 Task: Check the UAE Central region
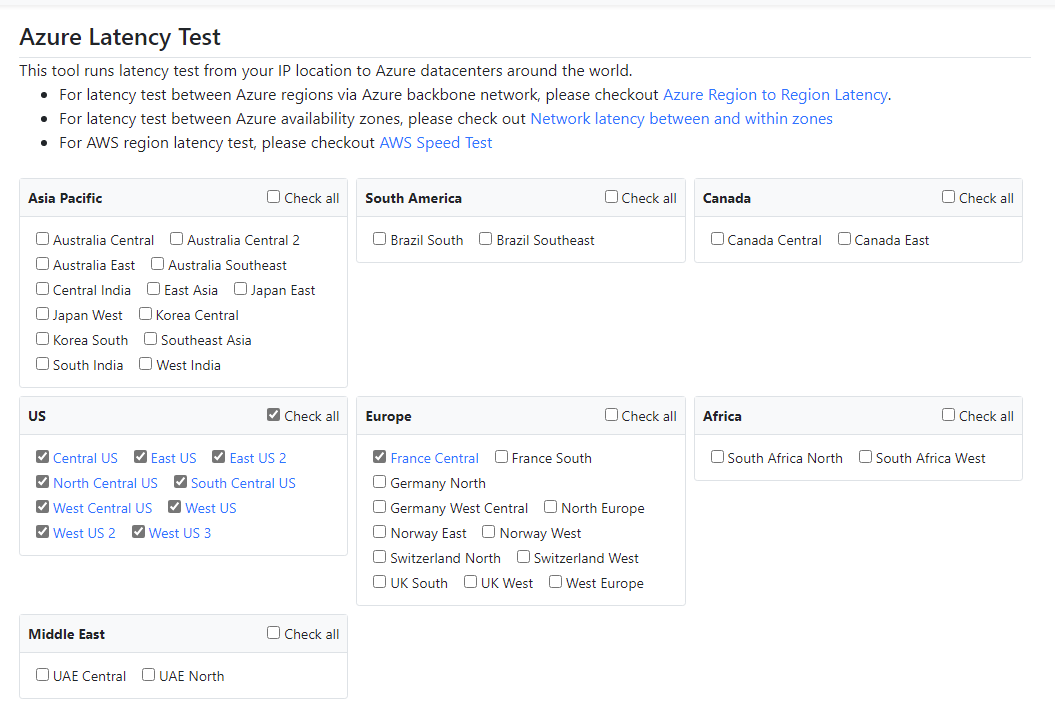click(42, 675)
